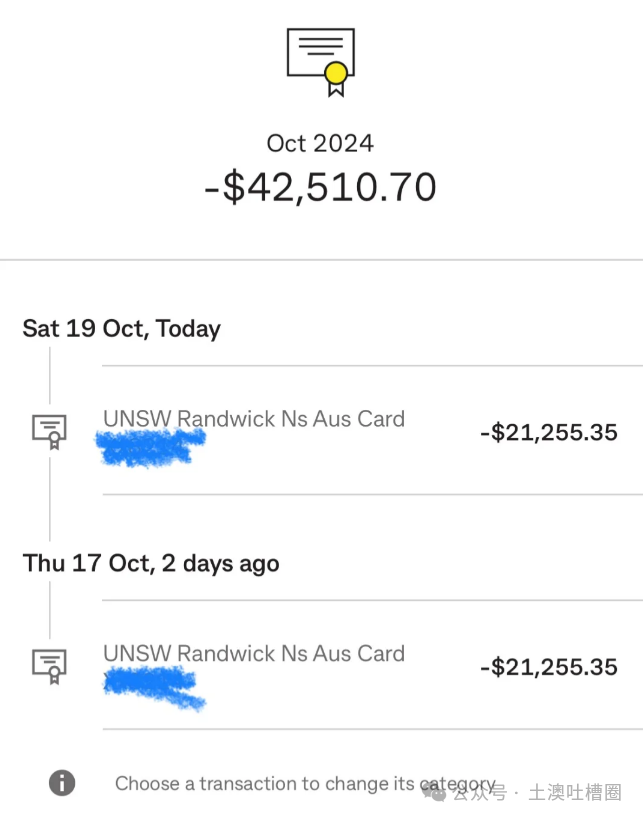643x819 pixels.
Task: Open the UNSW Randwick transaction from Sat 19 Oct
Action: click(254, 419)
